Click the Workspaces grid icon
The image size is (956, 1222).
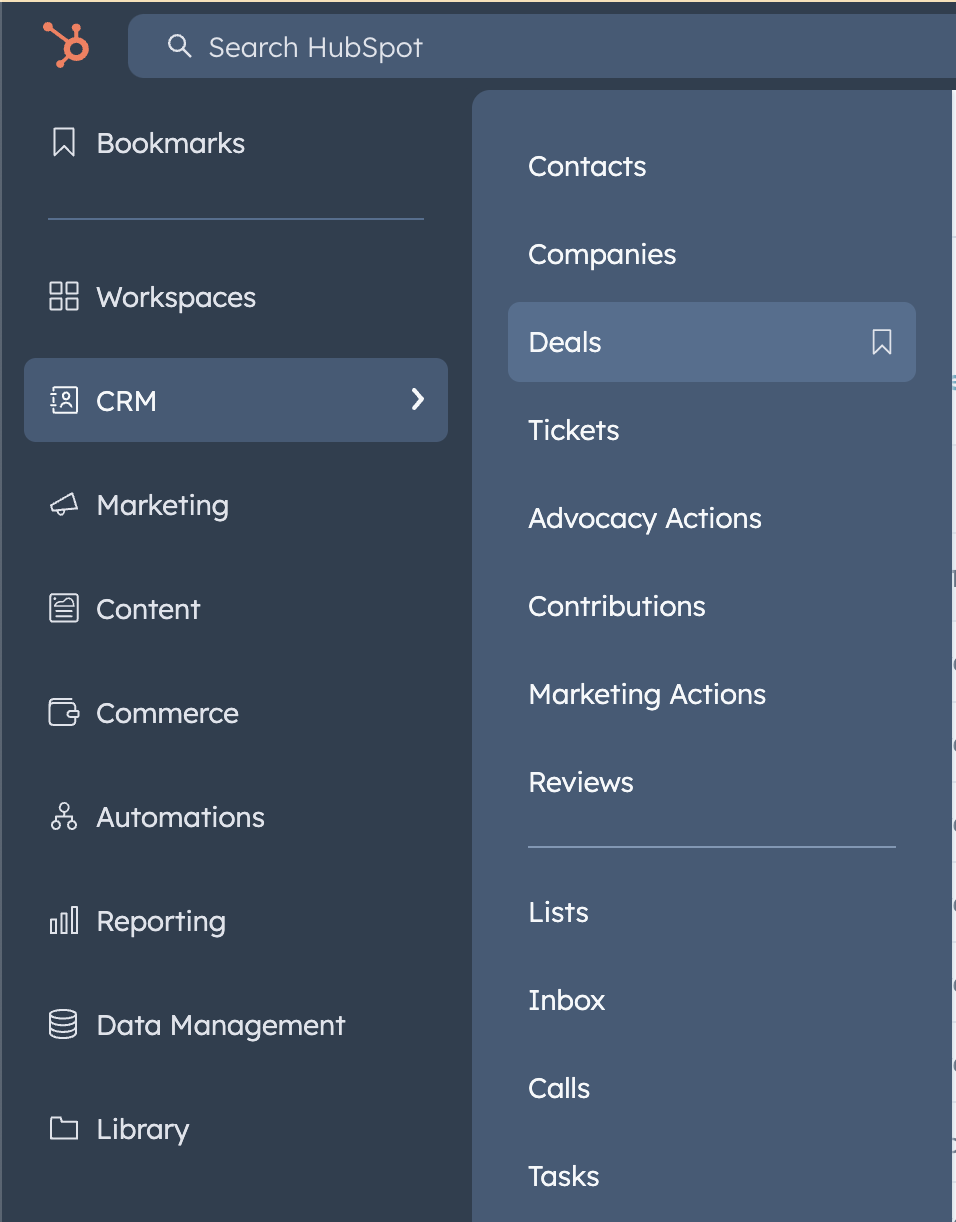click(64, 296)
